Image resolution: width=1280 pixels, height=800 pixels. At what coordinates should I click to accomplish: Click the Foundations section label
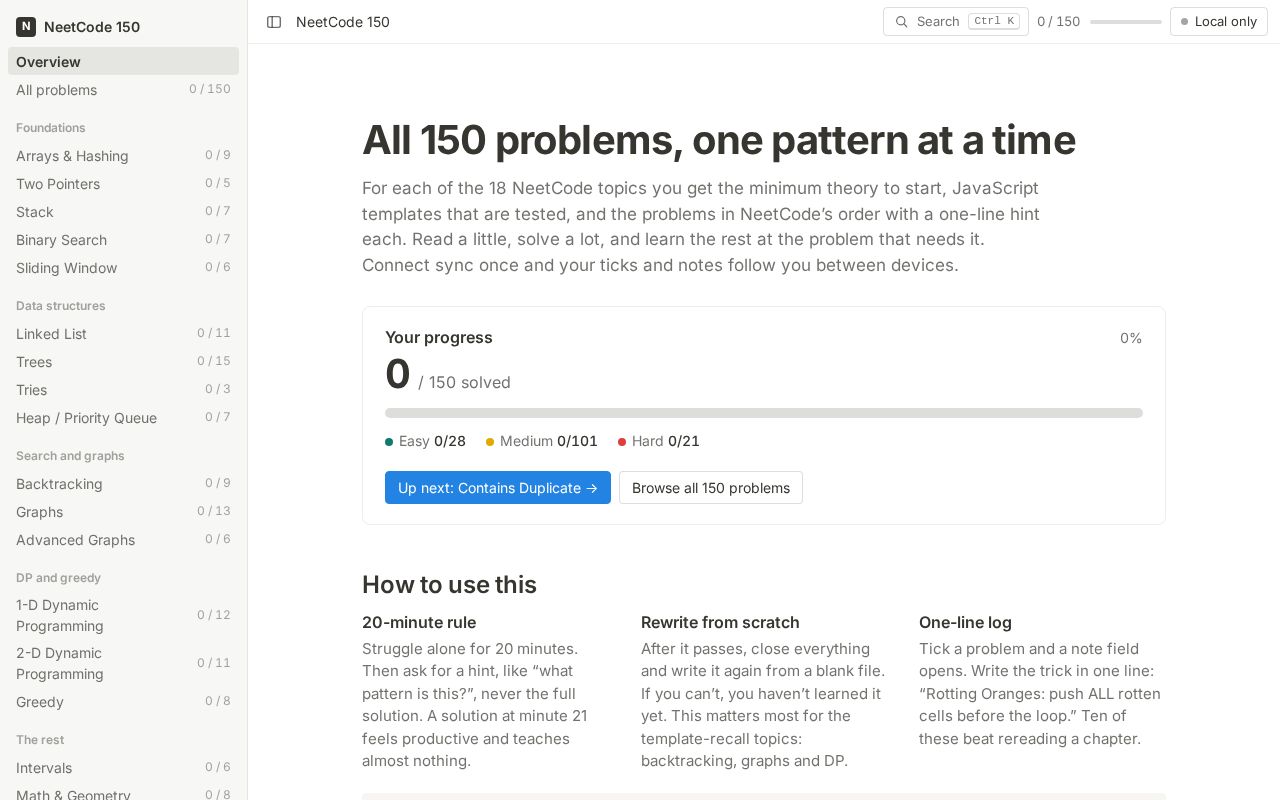pyautogui.click(x=51, y=128)
